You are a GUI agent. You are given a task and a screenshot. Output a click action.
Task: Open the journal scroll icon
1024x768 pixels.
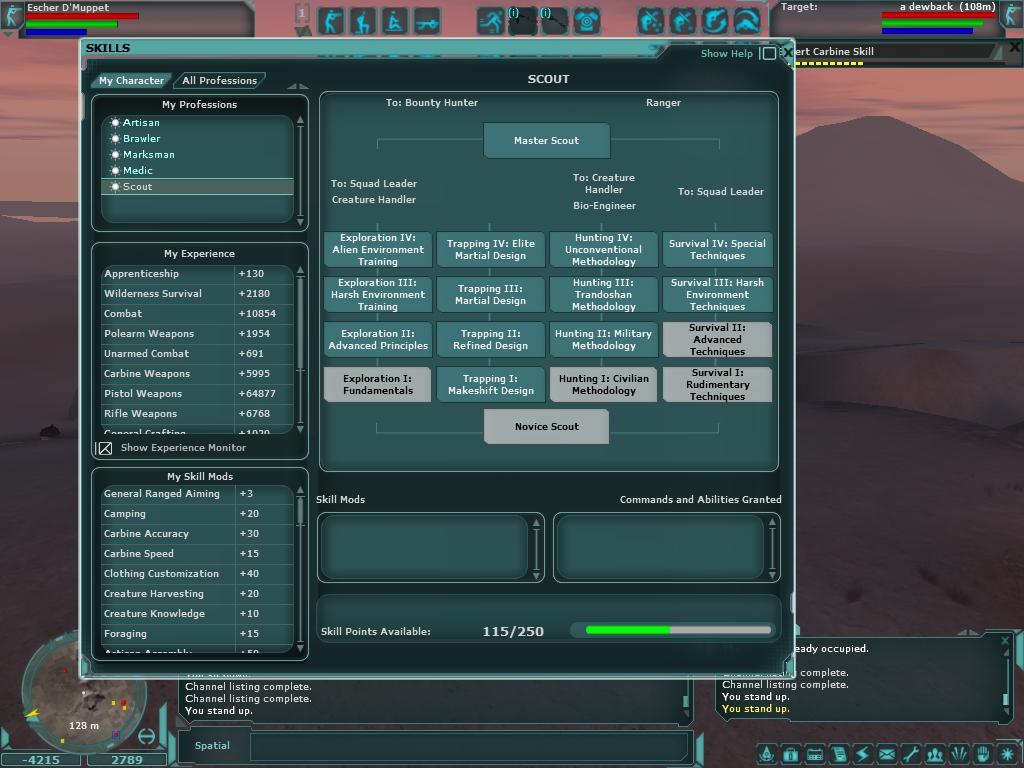pyautogui.click(x=839, y=754)
